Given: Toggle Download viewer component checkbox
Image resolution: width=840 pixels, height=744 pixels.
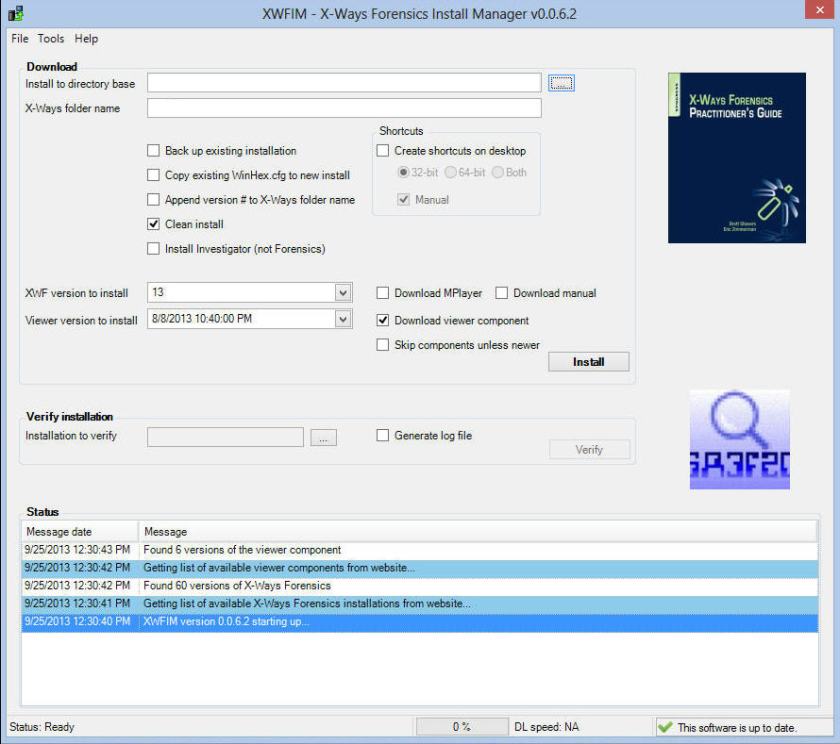Looking at the screenshot, I should (x=383, y=321).
